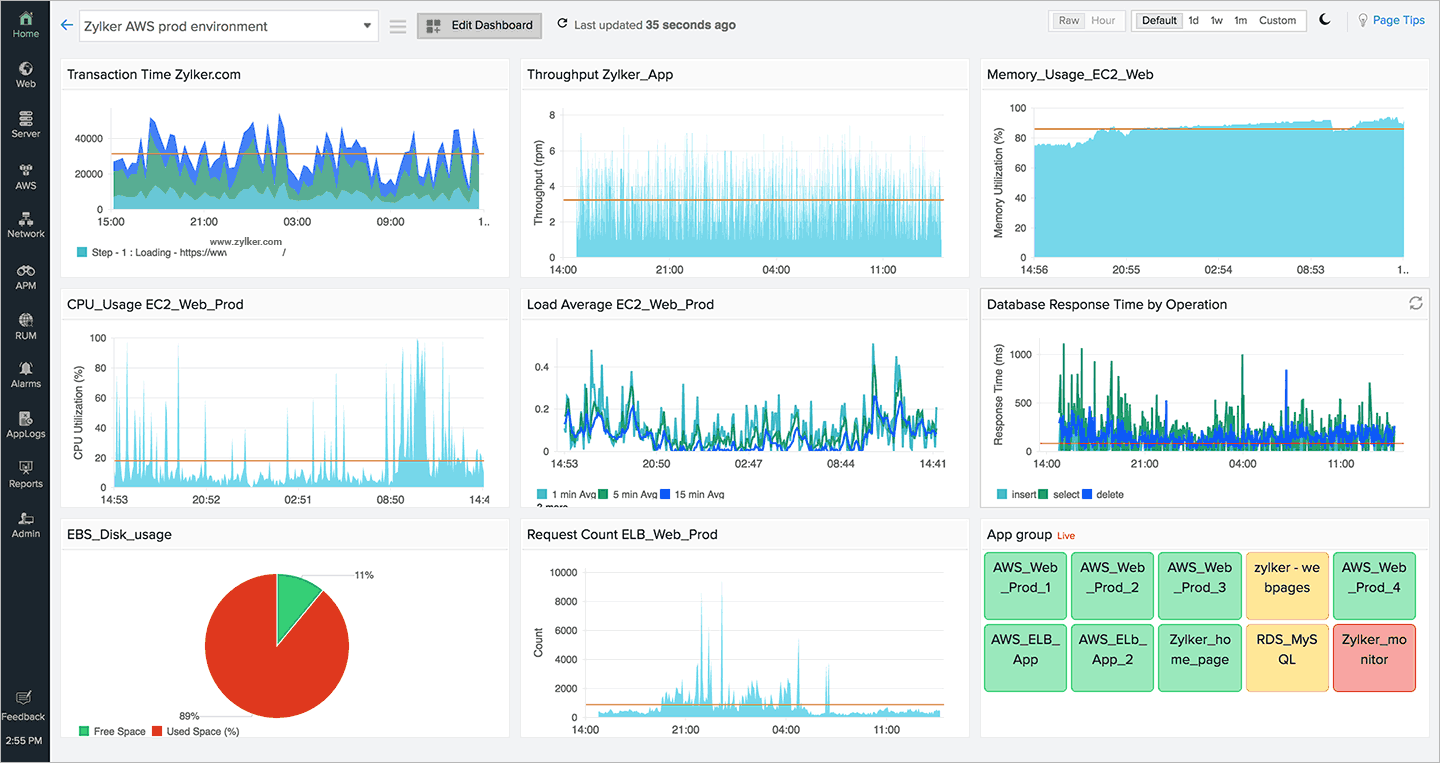Enable dark mode with the moon icon
Viewport: 1440px width, 763px height.
pos(1325,19)
